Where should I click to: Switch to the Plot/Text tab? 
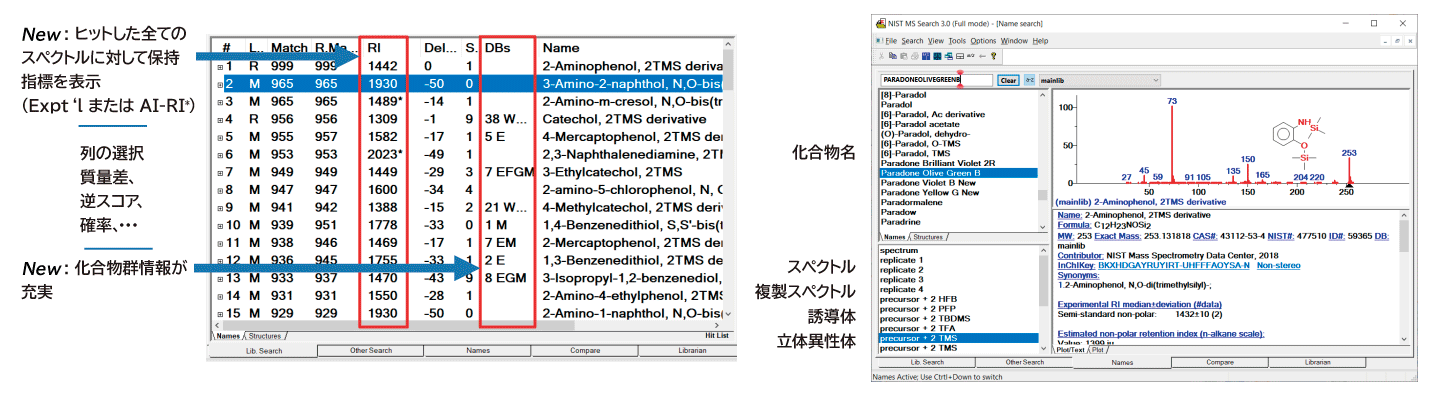coord(1070,350)
